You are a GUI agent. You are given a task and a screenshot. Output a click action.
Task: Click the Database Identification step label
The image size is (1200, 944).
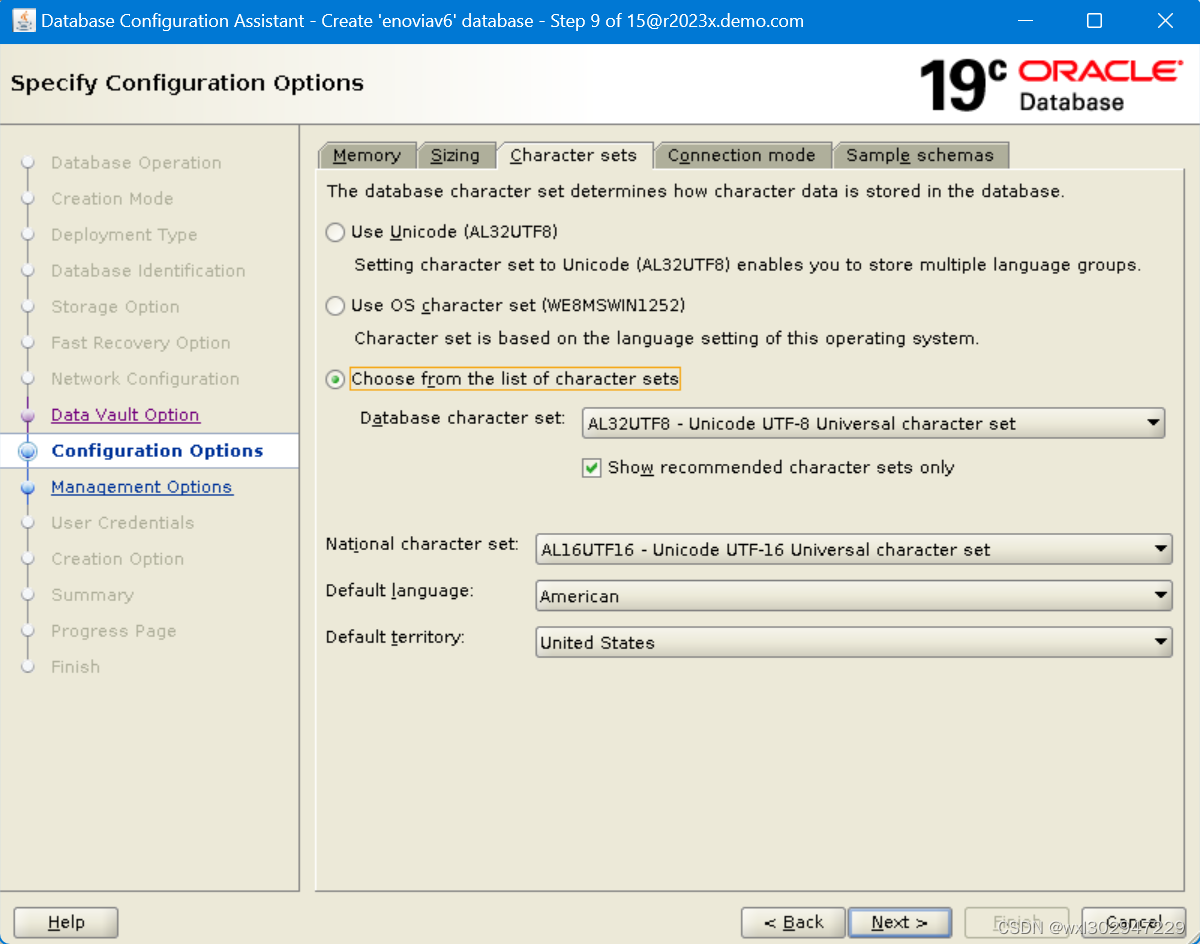point(148,271)
